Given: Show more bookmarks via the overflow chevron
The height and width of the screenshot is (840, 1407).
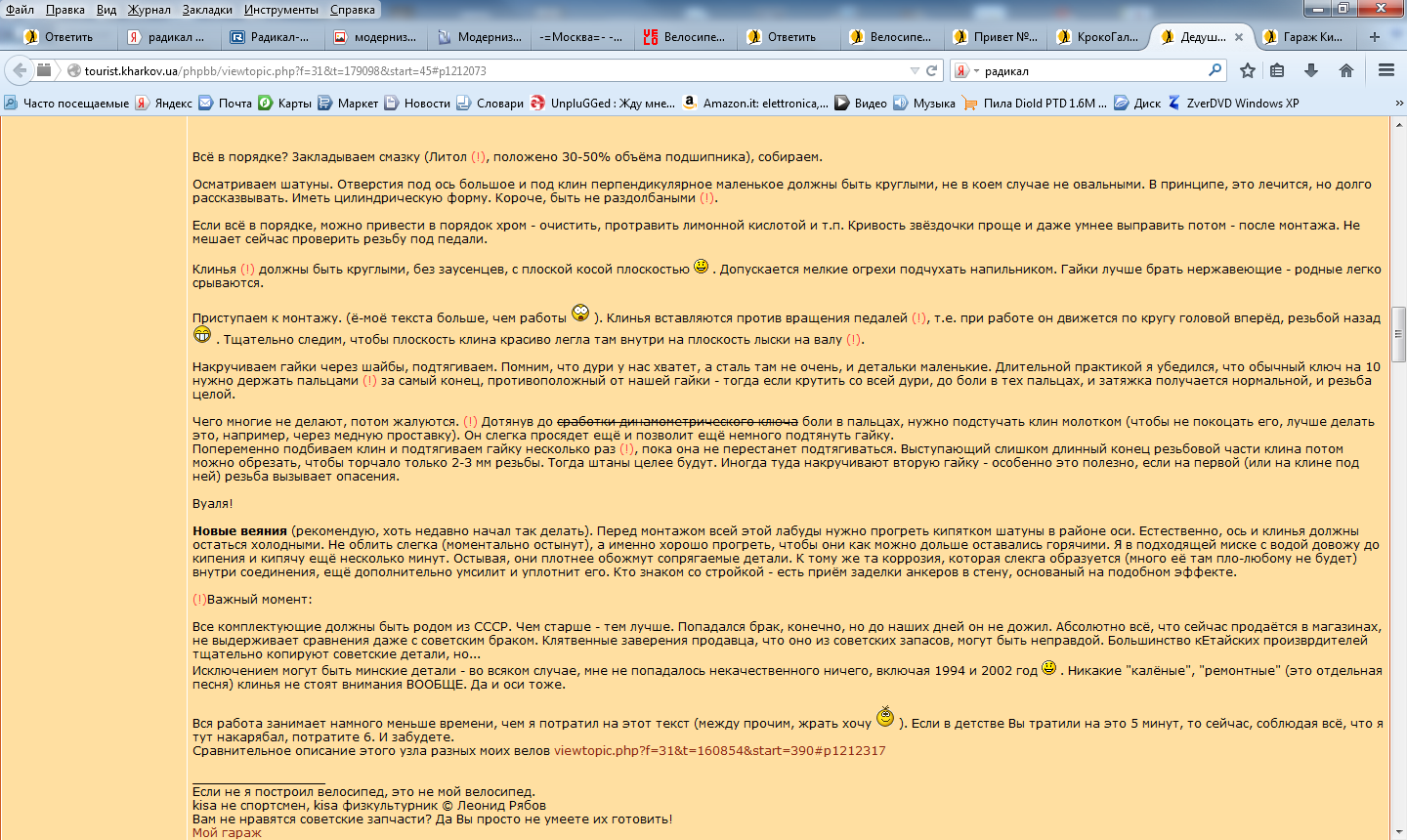Looking at the screenshot, I should pyautogui.click(x=1399, y=104).
